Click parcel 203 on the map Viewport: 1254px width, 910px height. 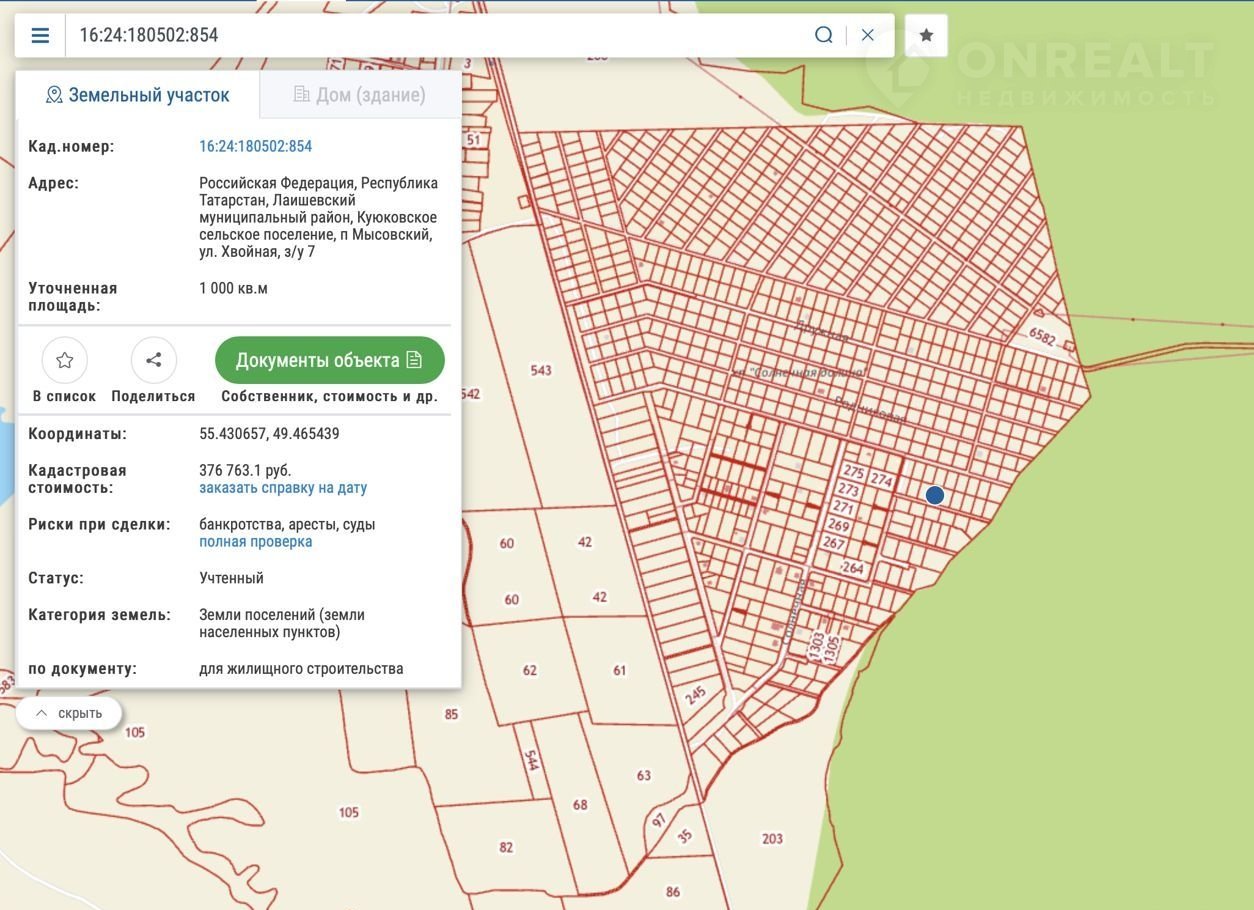tap(772, 839)
